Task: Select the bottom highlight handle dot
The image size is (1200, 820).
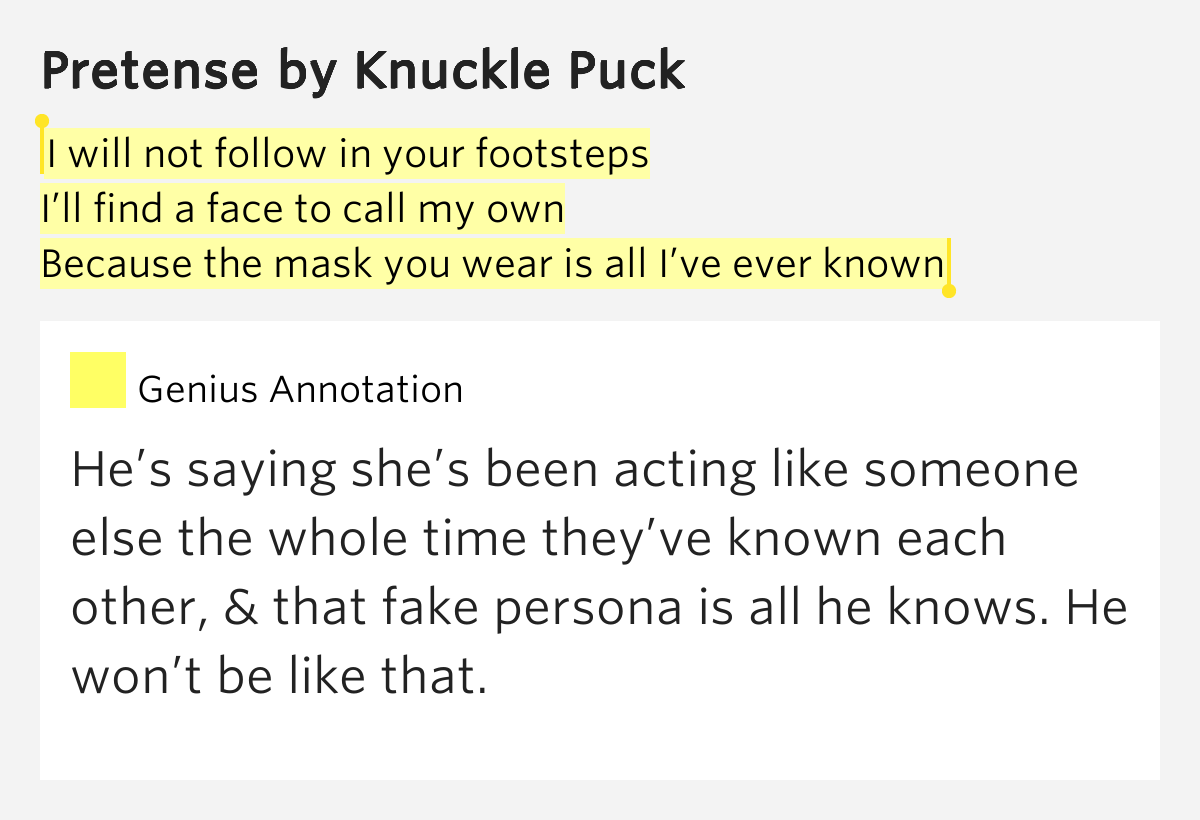Action: tap(949, 291)
